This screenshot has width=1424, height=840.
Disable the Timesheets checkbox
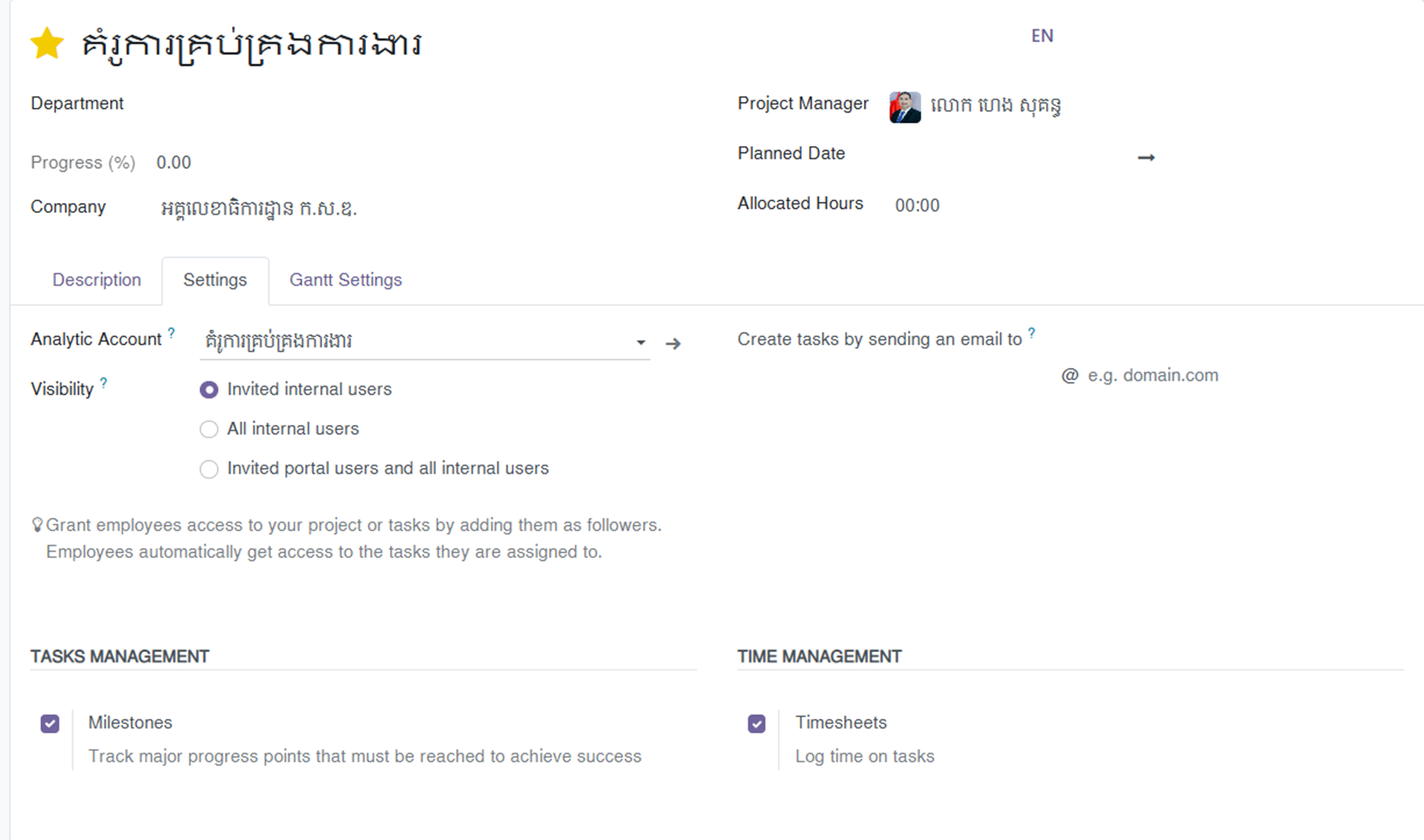[x=756, y=724]
